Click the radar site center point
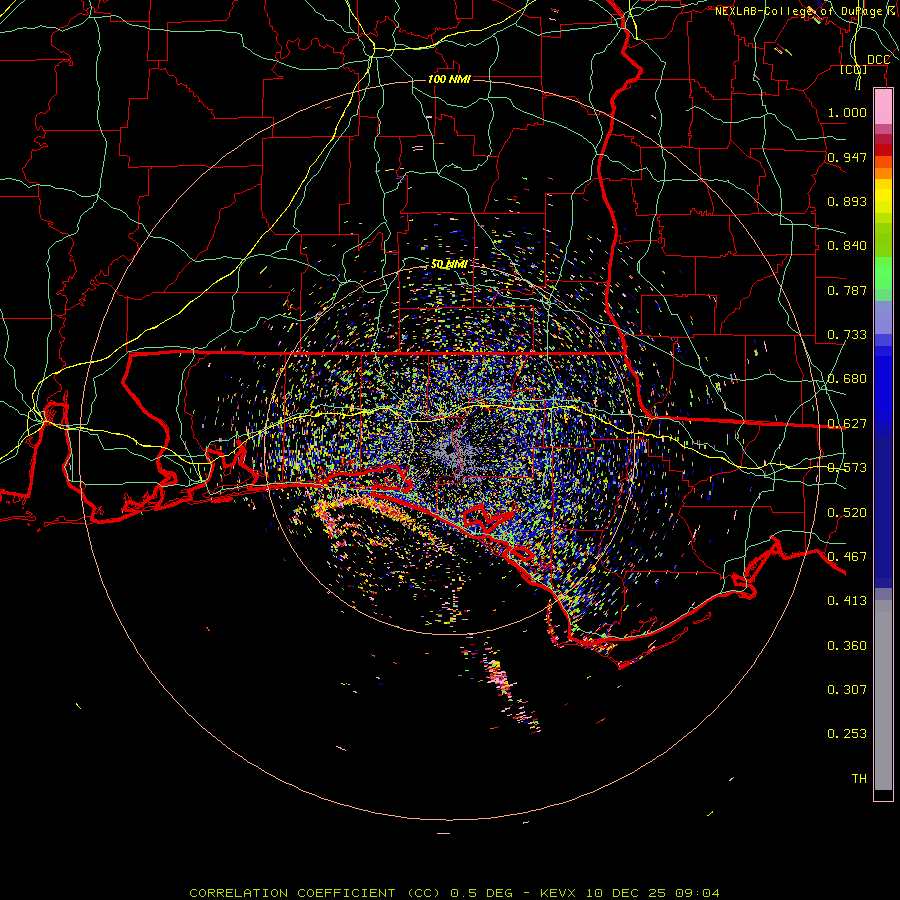 pyautogui.click(x=449, y=449)
